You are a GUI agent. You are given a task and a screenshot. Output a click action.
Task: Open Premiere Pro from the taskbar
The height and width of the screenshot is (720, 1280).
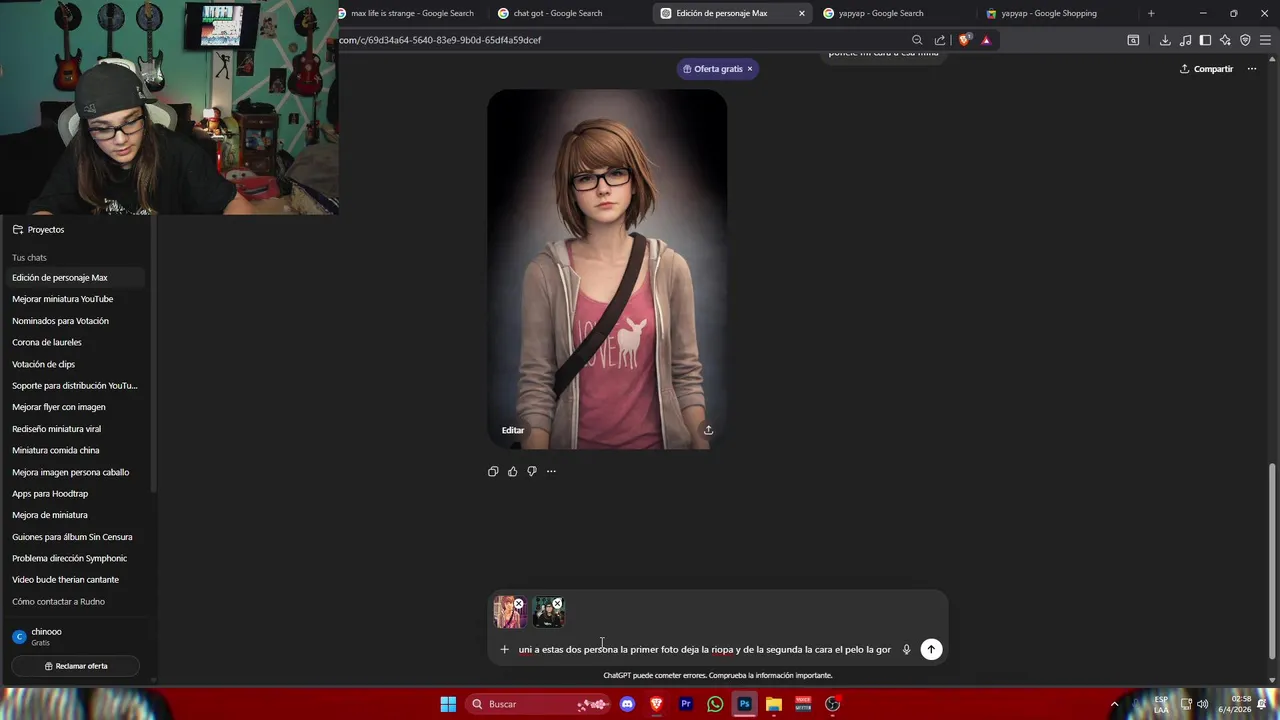coord(686,704)
